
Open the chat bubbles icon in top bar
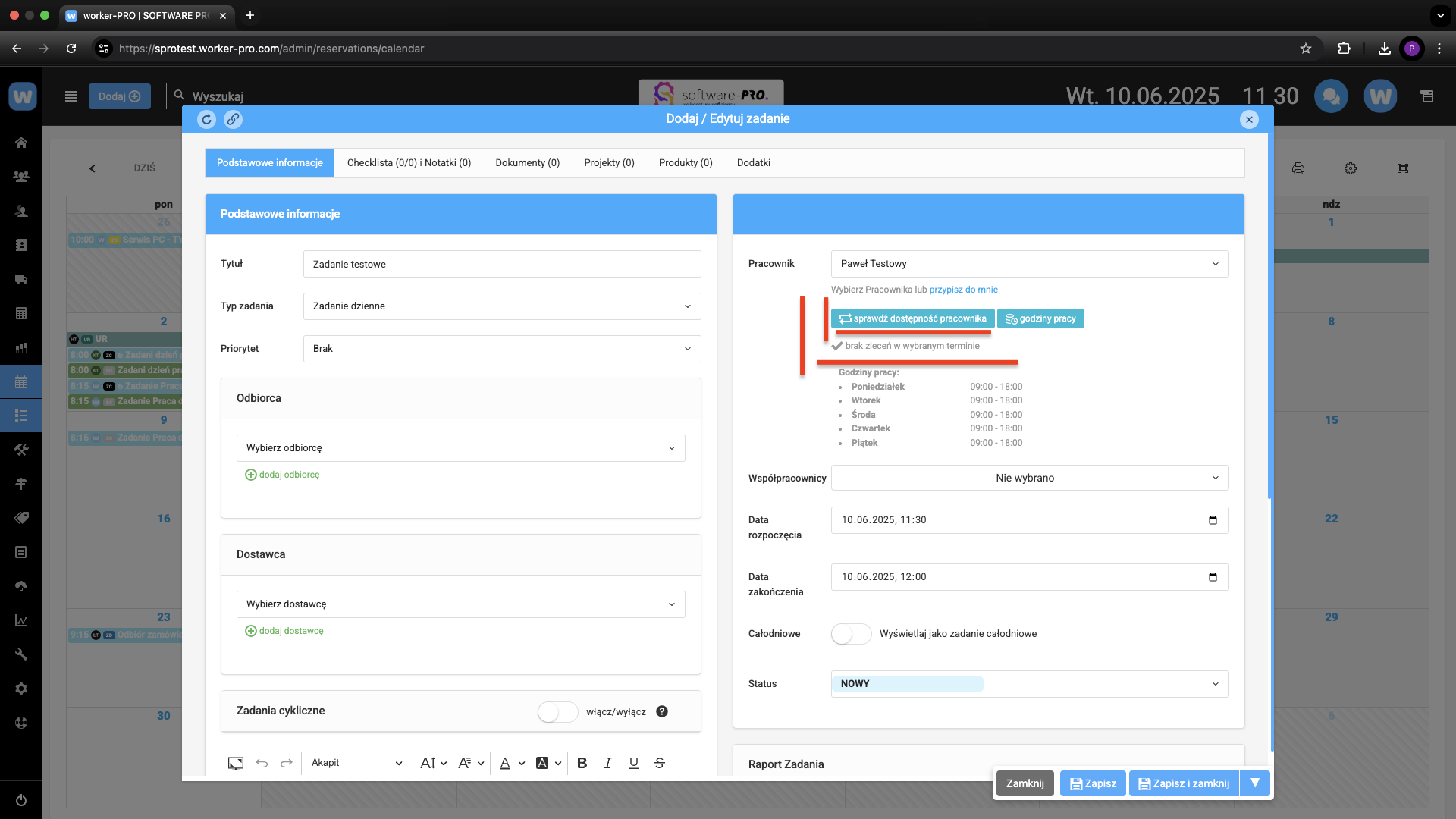(1331, 96)
